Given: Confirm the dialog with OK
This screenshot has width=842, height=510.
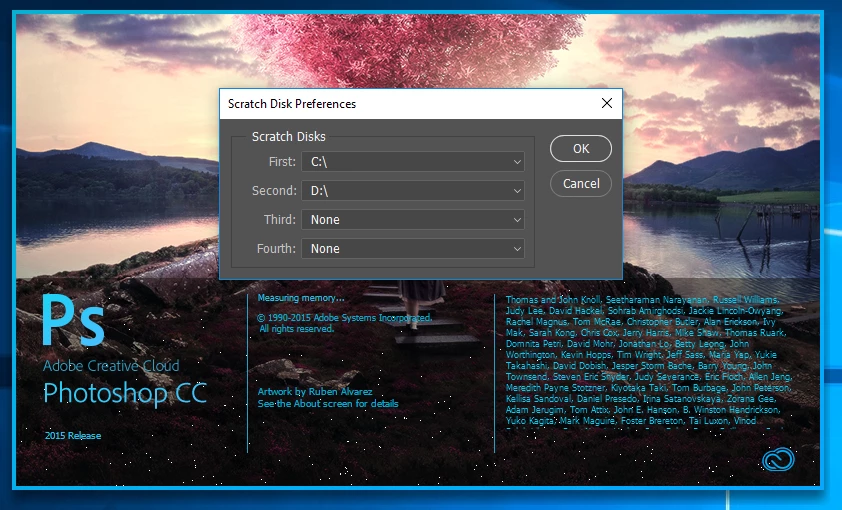Looking at the screenshot, I should tap(580, 149).
